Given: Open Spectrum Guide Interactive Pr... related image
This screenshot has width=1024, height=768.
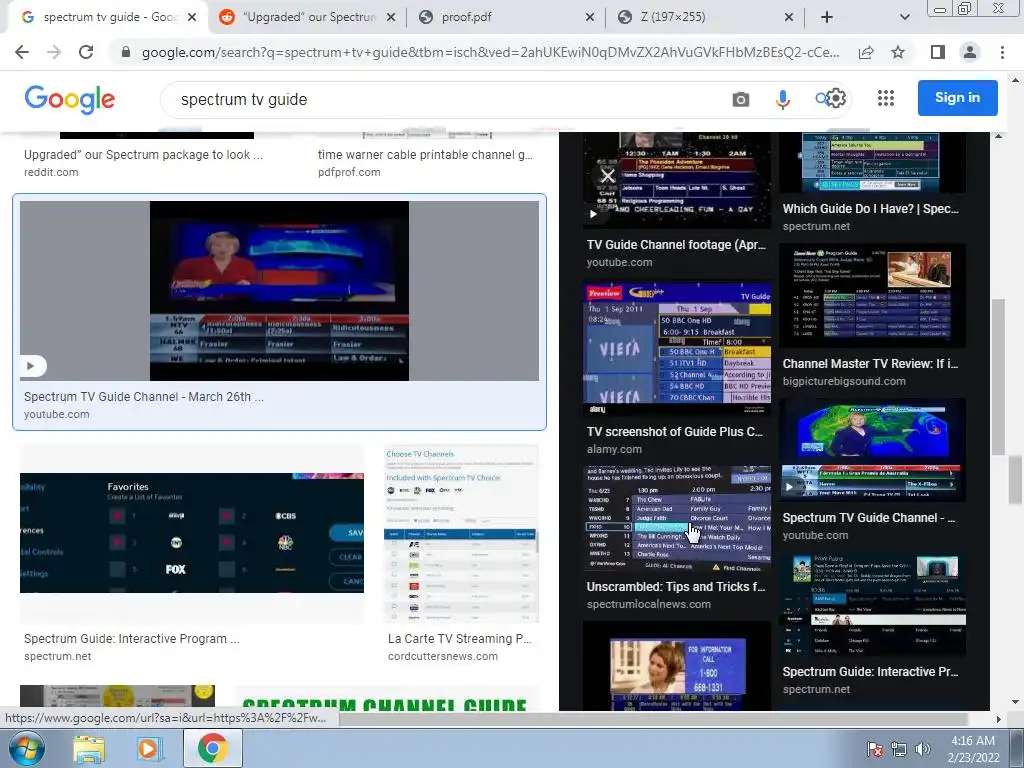Looking at the screenshot, I should pos(872,605).
